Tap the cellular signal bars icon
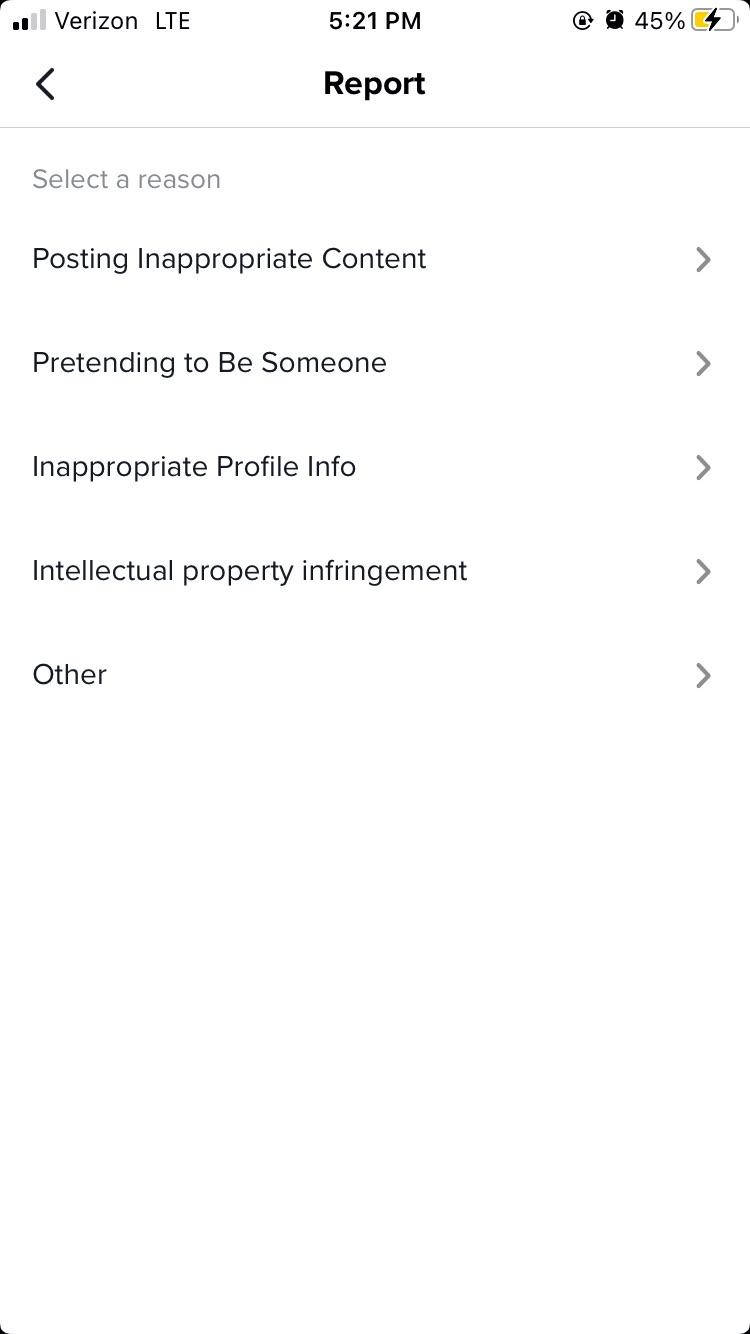 coord(30,21)
